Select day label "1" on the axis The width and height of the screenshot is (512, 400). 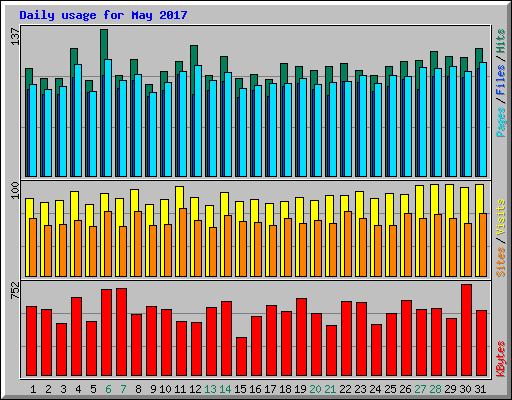tap(33, 389)
